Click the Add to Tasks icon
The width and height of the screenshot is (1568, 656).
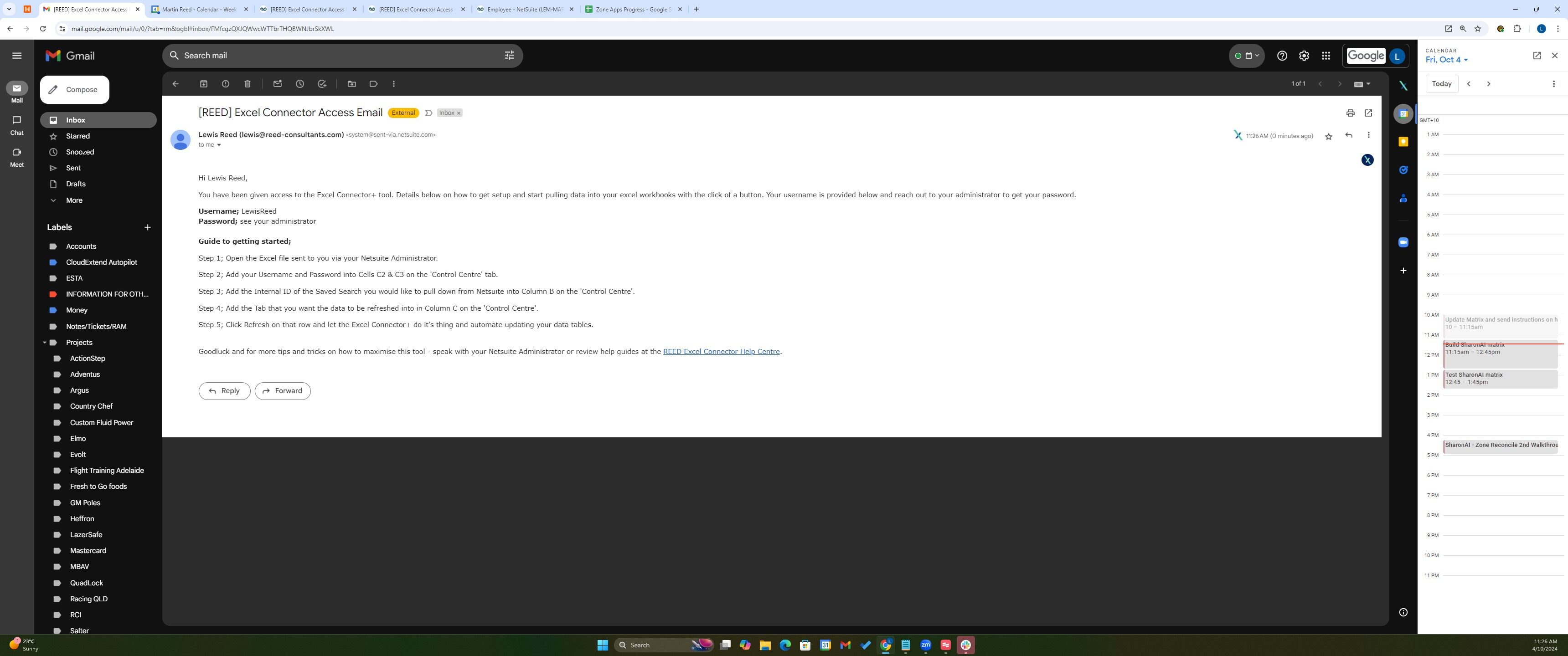(322, 84)
